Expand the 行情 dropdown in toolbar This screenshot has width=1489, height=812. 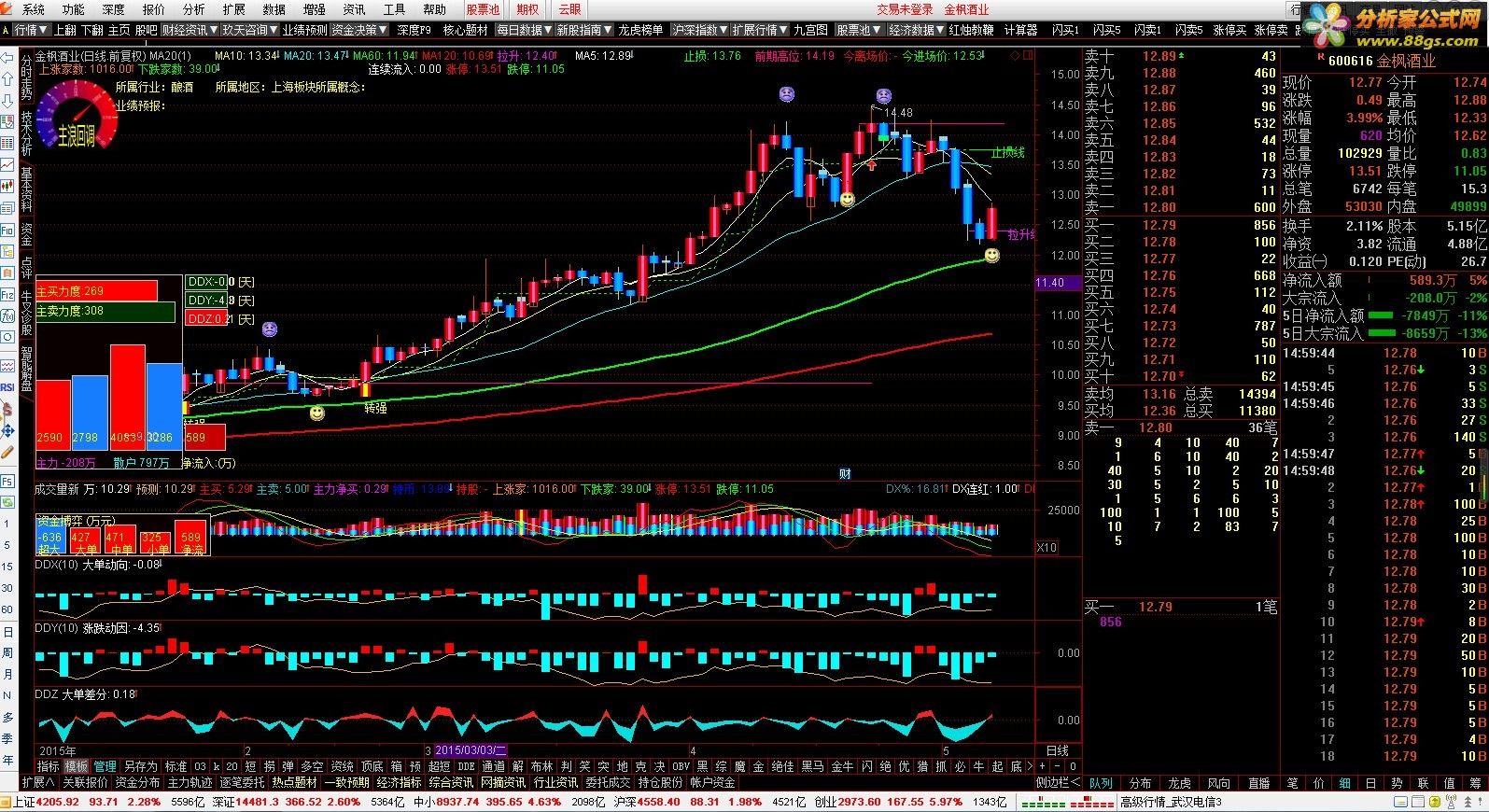point(31,30)
